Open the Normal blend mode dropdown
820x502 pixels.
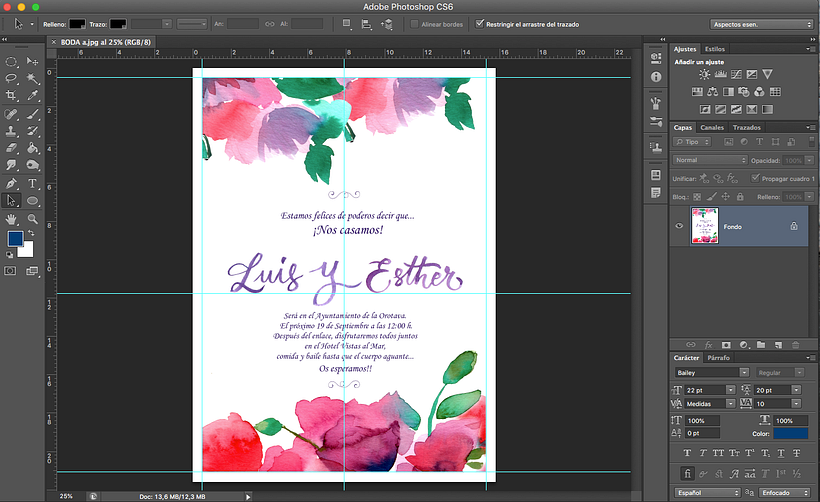[710, 160]
